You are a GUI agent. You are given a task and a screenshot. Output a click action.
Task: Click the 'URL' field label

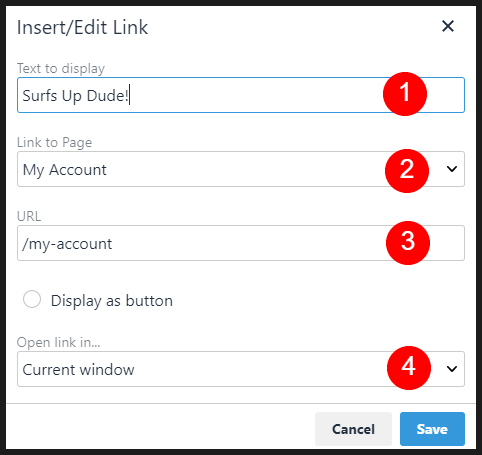(29, 216)
